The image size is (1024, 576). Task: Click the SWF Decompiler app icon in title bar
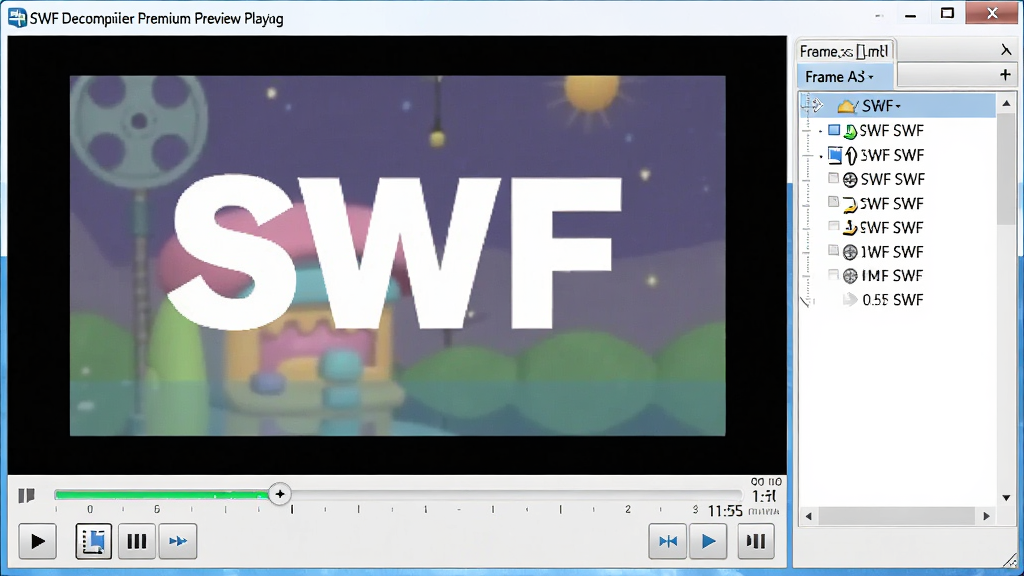(17, 18)
